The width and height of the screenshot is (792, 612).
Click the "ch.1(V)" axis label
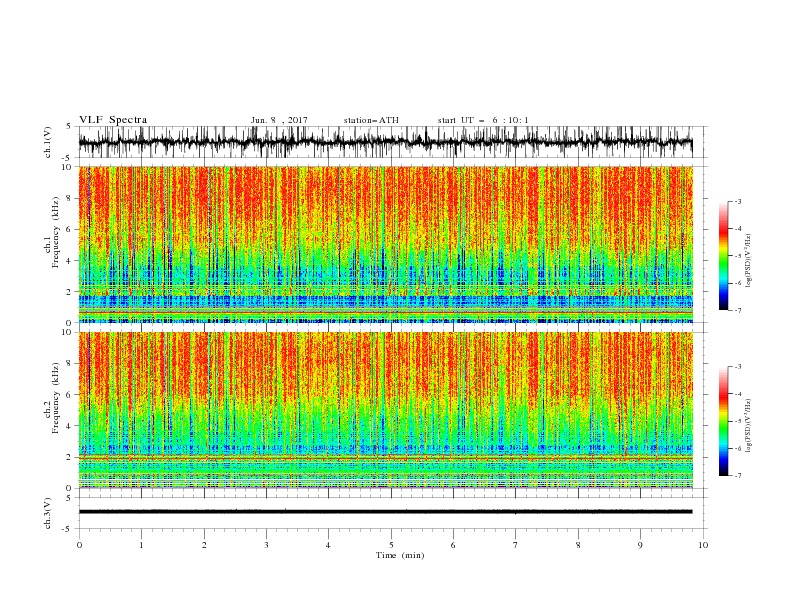pos(48,142)
